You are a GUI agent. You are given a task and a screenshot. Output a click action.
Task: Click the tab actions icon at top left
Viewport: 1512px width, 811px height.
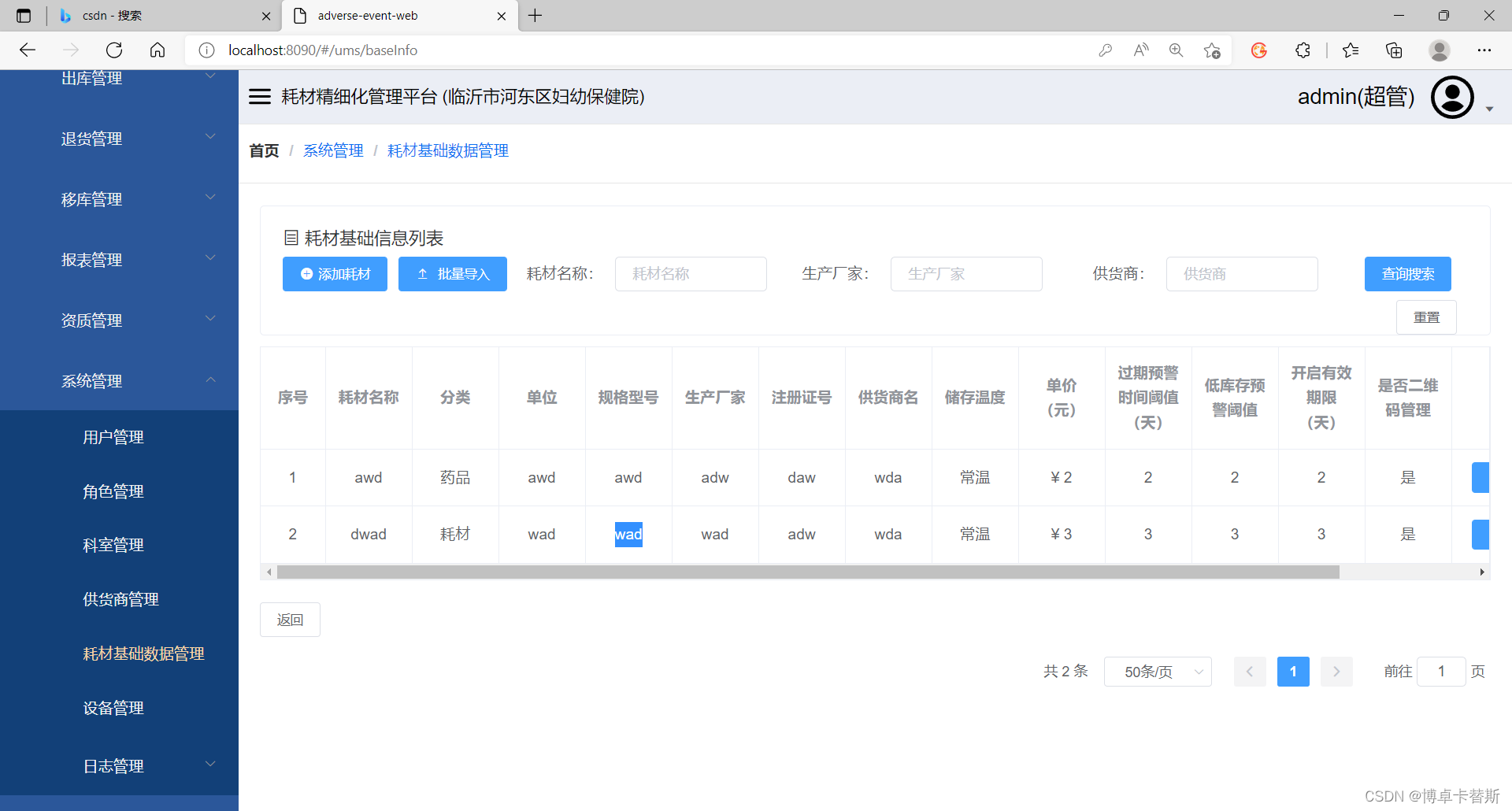(x=24, y=16)
